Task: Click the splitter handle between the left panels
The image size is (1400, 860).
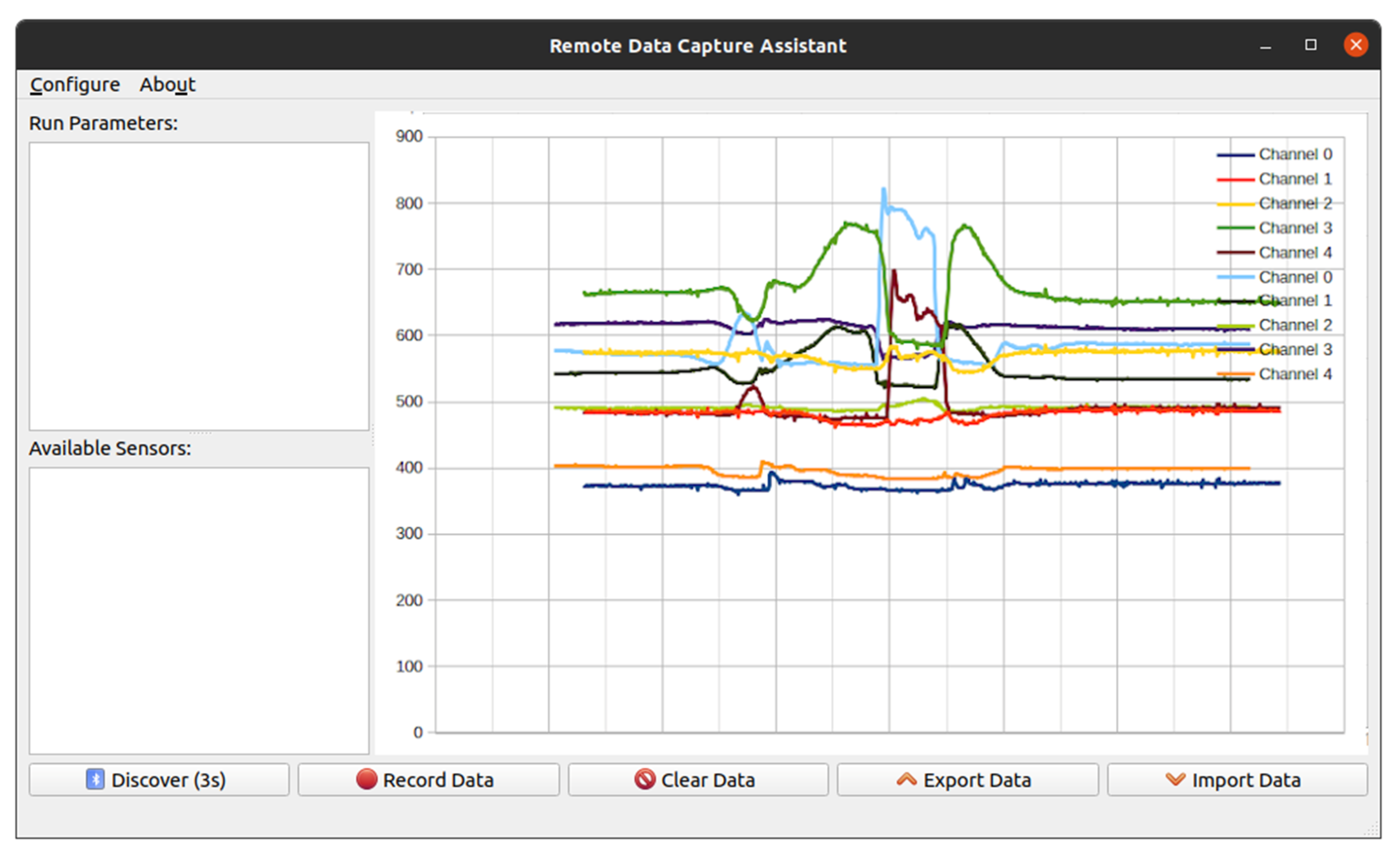Action: [x=199, y=433]
